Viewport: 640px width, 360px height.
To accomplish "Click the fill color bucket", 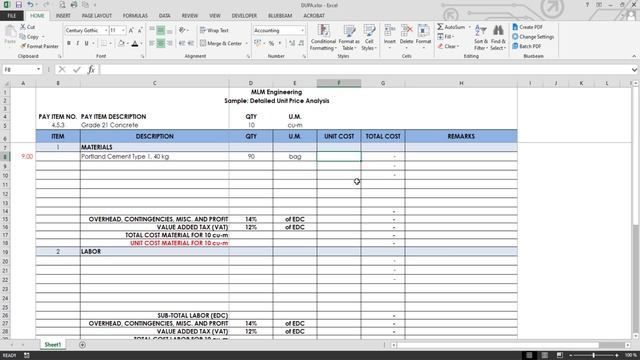I will (121, 43).
